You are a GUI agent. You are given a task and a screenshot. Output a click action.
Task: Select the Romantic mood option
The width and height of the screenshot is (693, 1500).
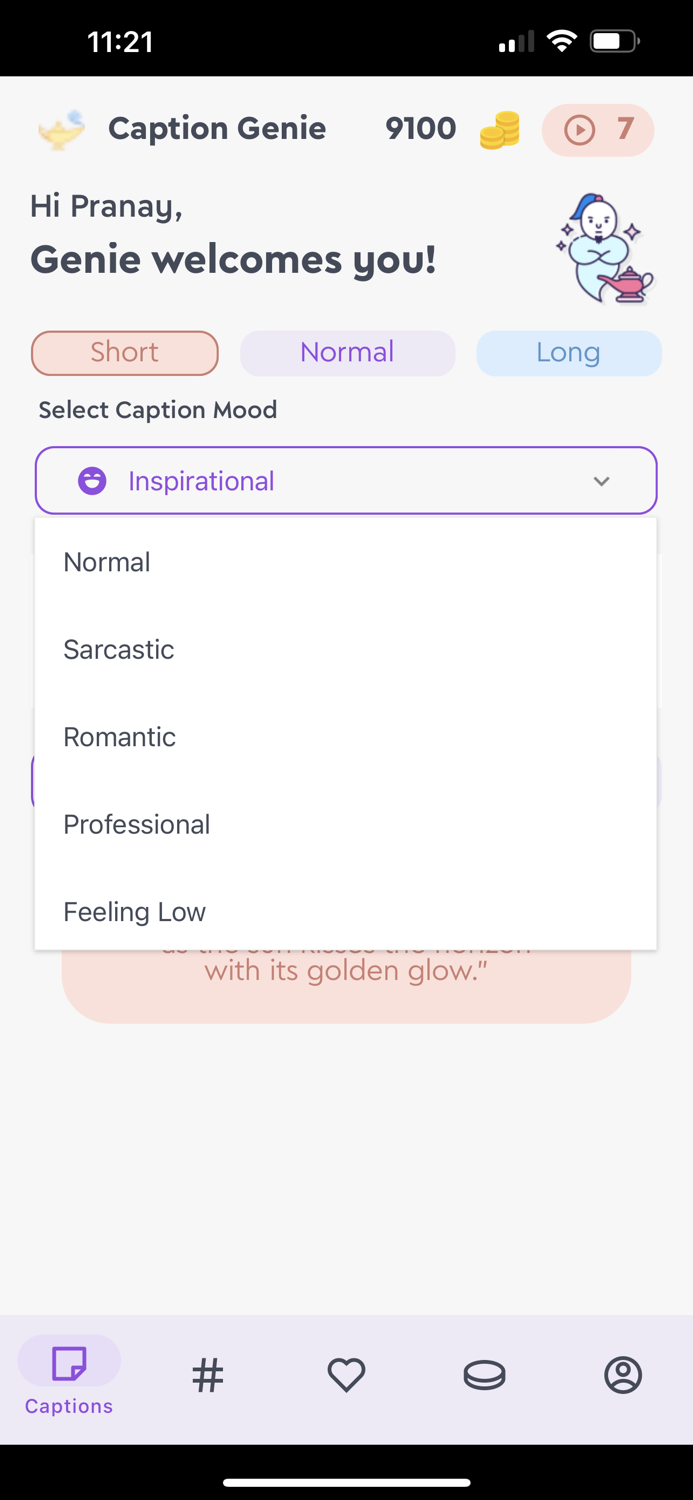[119, 737]
